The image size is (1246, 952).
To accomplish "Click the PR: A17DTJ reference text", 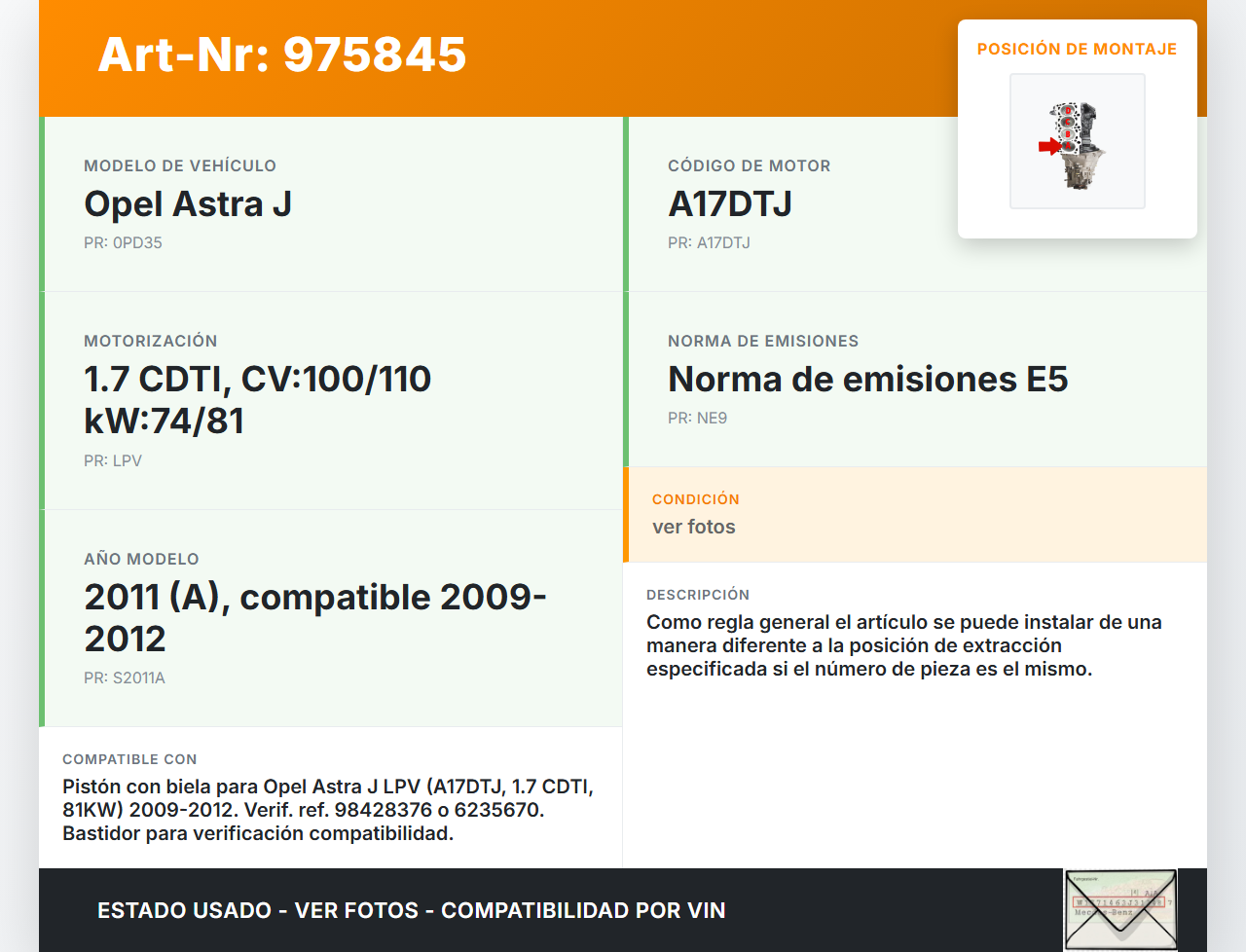I will [709, 243].
